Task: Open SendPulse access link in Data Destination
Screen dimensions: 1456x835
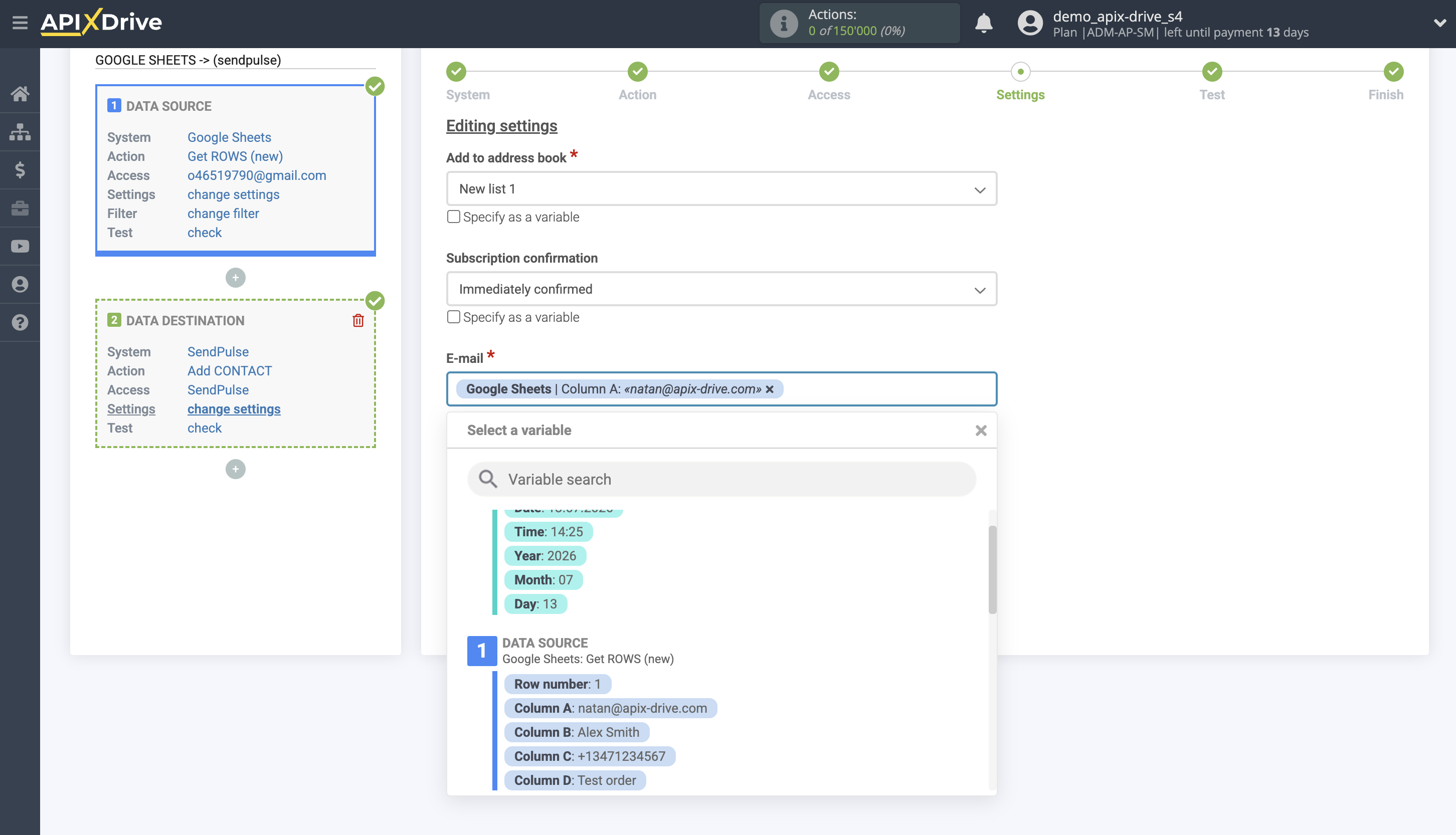Action: coord(218,389)
